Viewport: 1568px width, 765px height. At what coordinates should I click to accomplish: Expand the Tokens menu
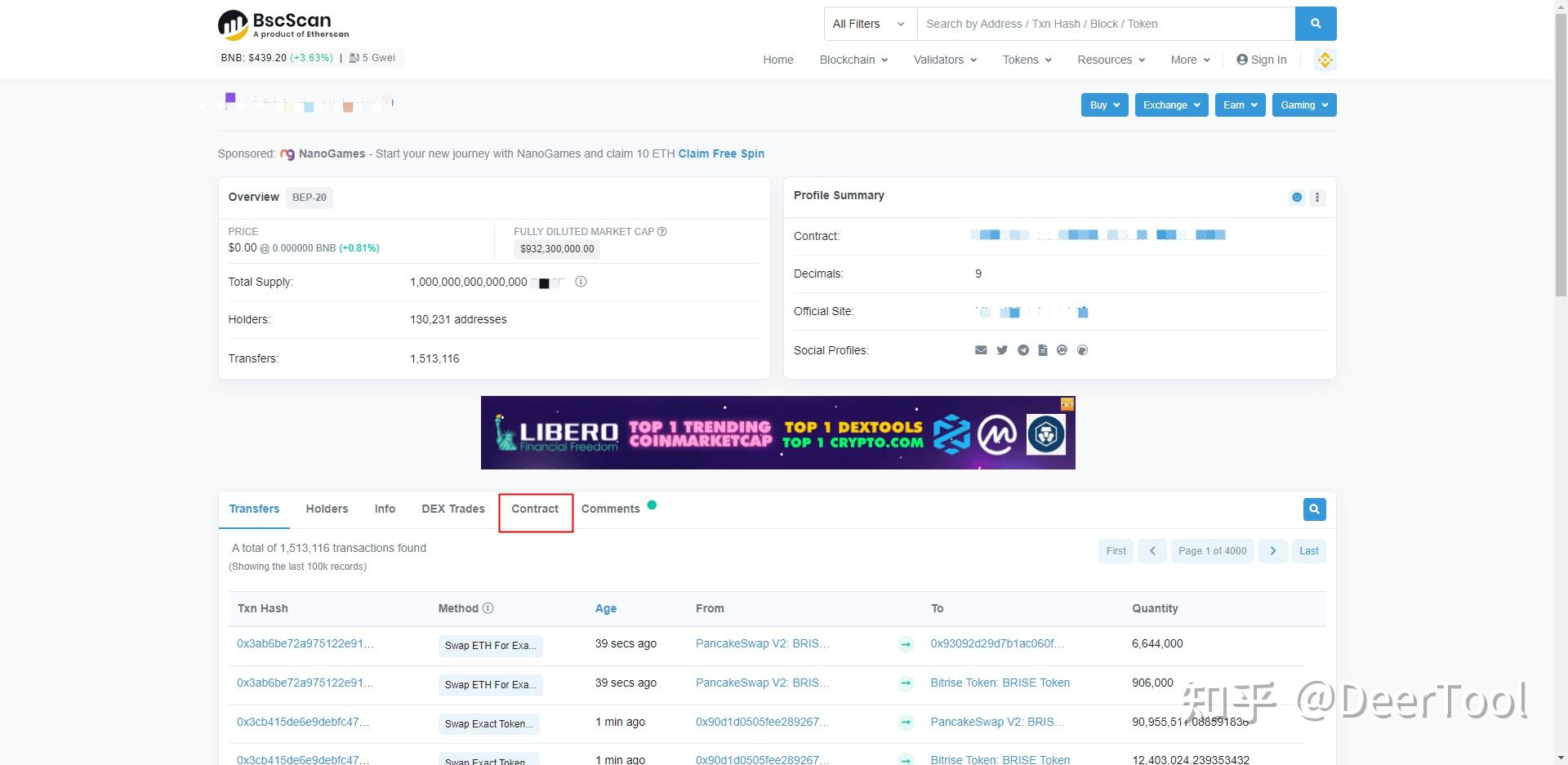(1027, 60)
